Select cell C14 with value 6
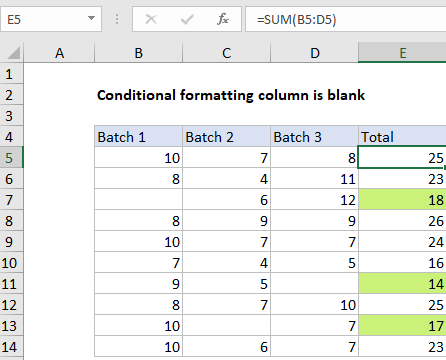 (x=227, y=347)
